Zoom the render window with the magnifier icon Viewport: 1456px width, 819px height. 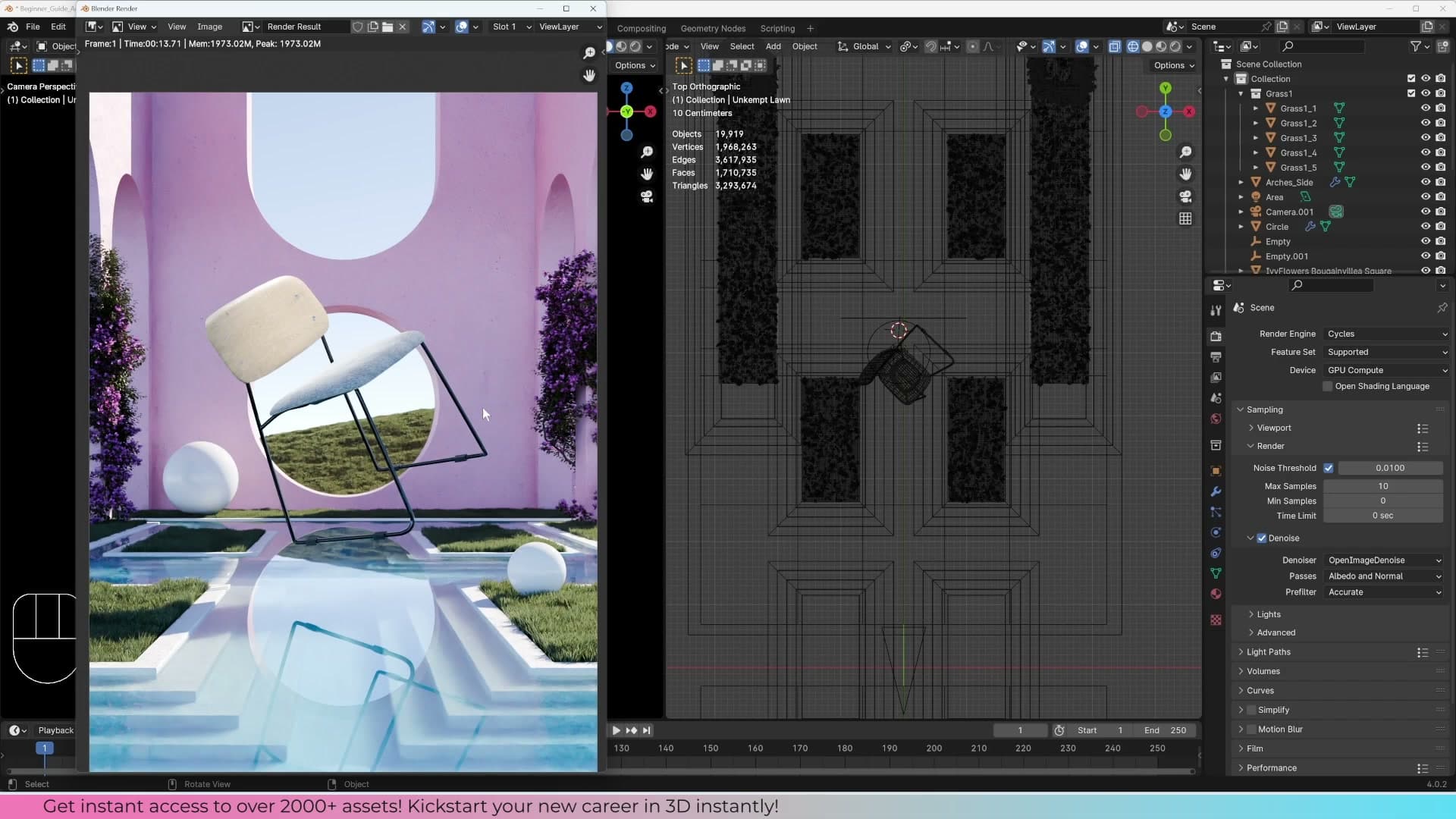(x=589, y=53)
